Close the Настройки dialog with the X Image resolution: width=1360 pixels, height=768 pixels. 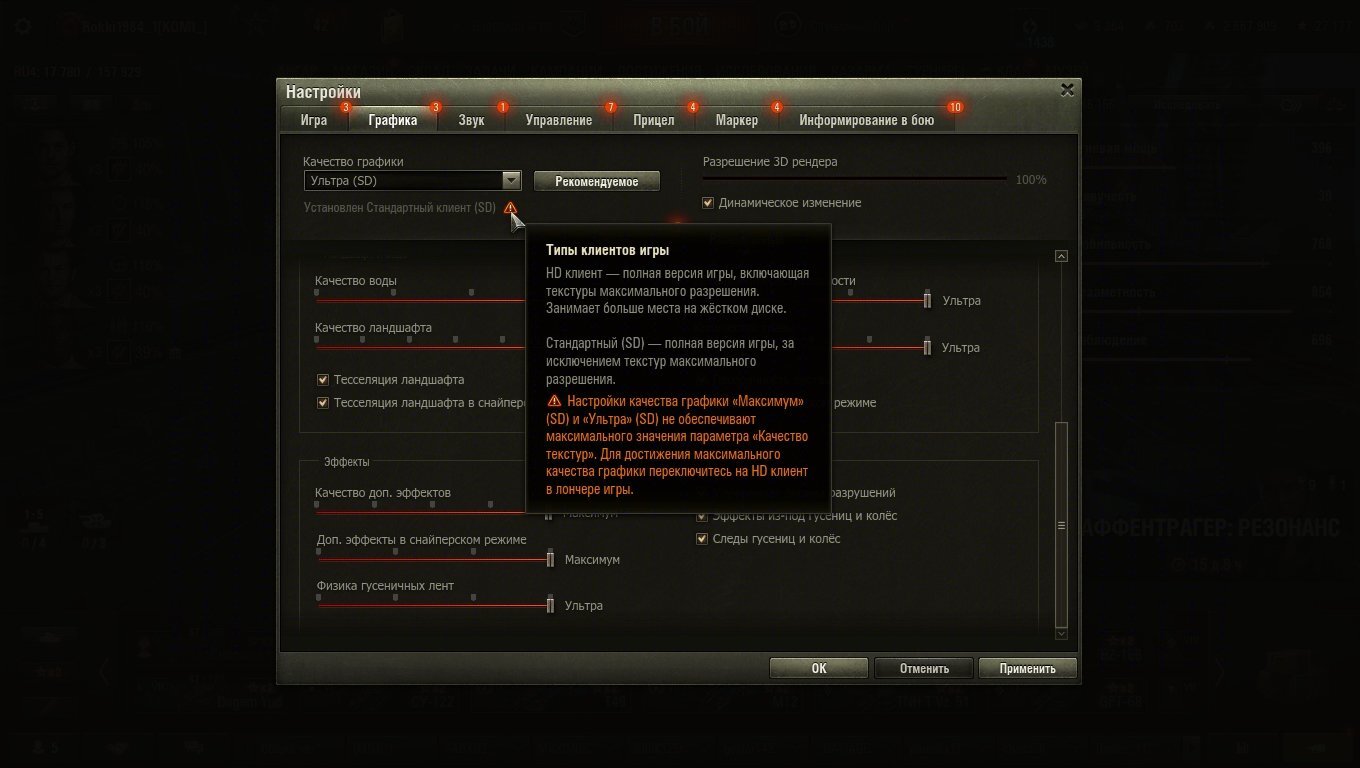(1067, 89)
